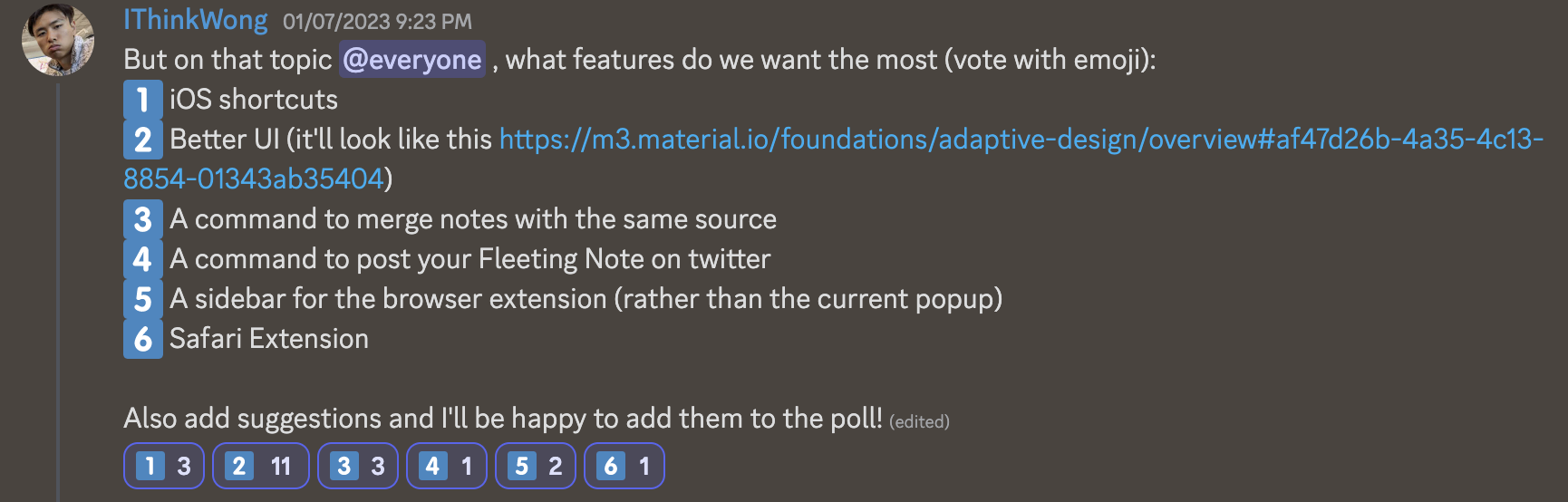Click the 2 emoji beside Better UI

[142, 140]
